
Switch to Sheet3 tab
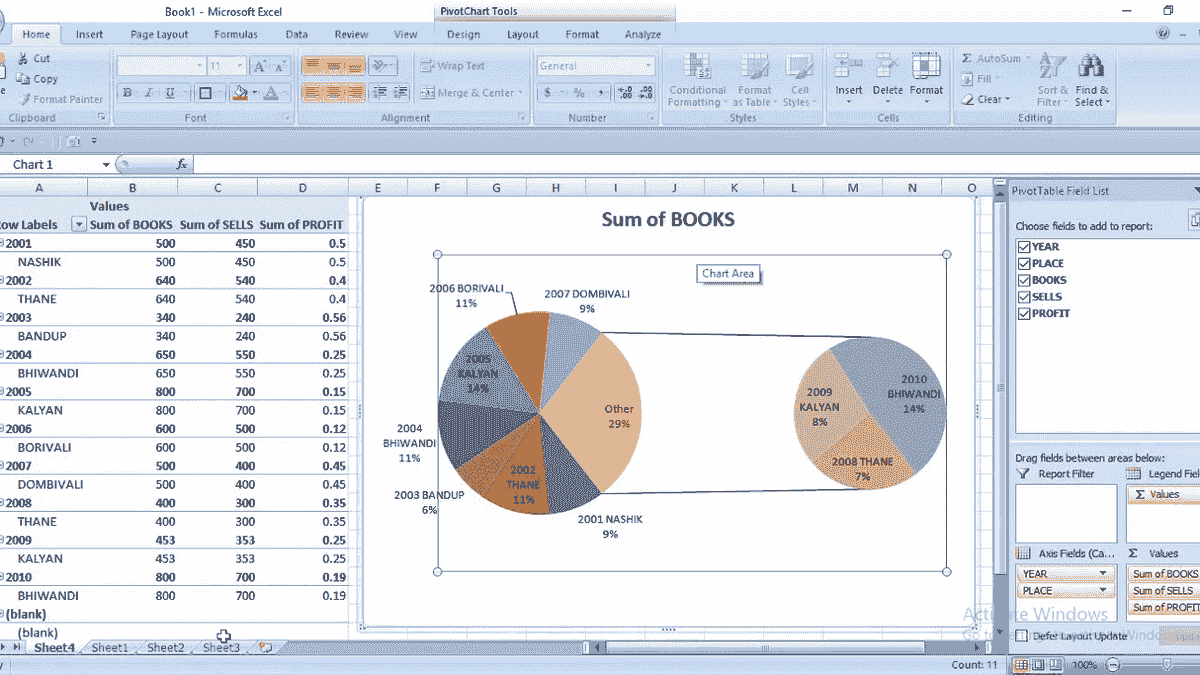[x=221, y=648]
